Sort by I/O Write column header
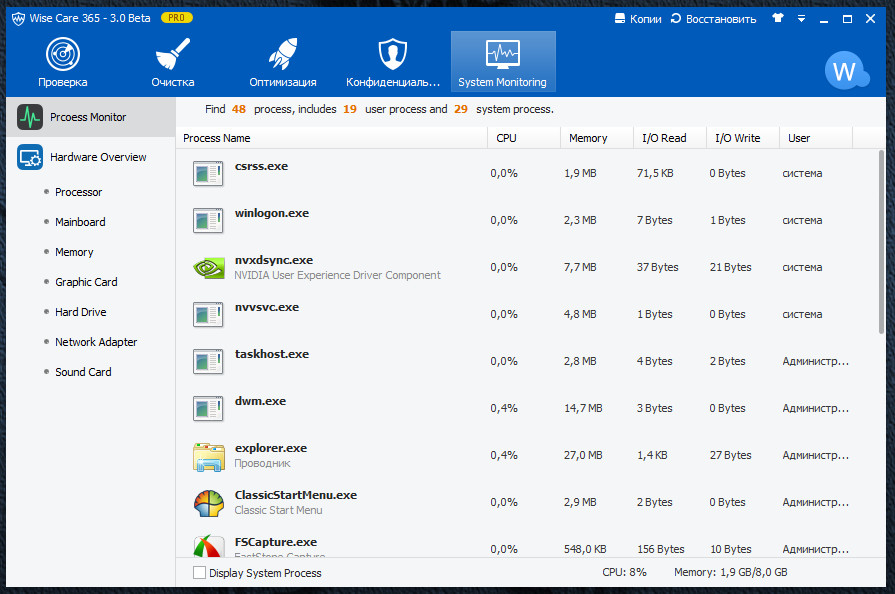The height and width of the screenshot is (594, 895). pos(743,138)
